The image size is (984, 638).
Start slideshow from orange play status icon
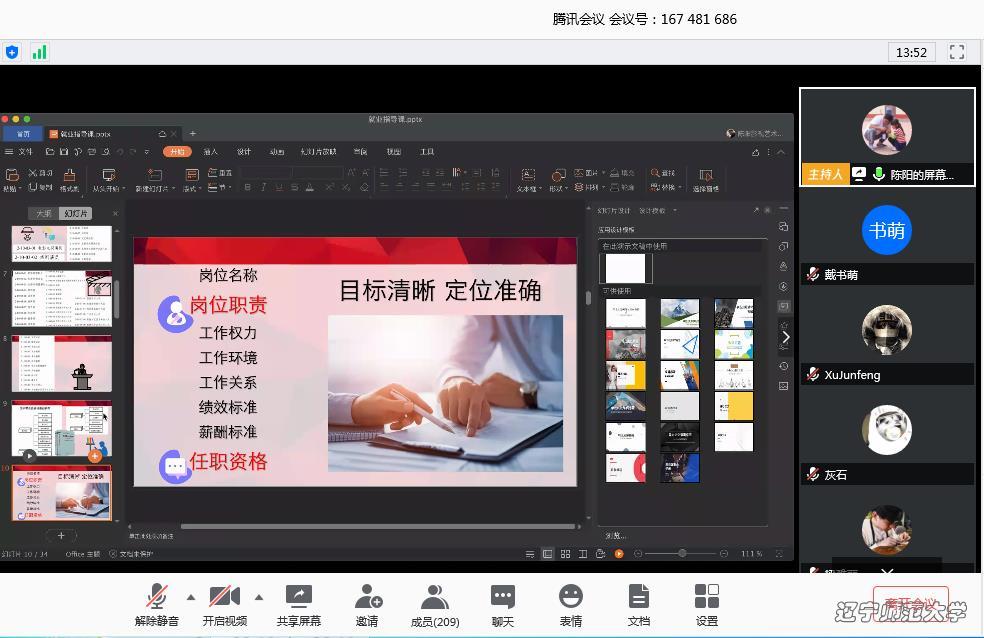619,554
